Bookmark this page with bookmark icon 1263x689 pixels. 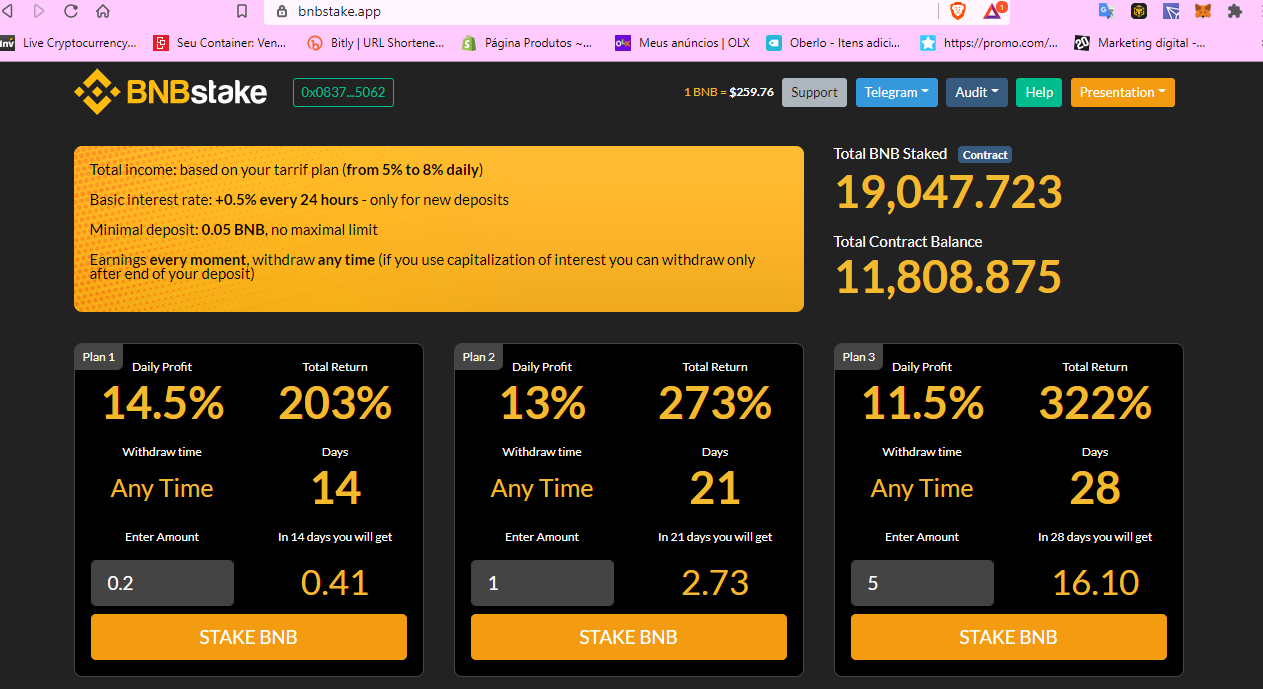coord(241,11)
